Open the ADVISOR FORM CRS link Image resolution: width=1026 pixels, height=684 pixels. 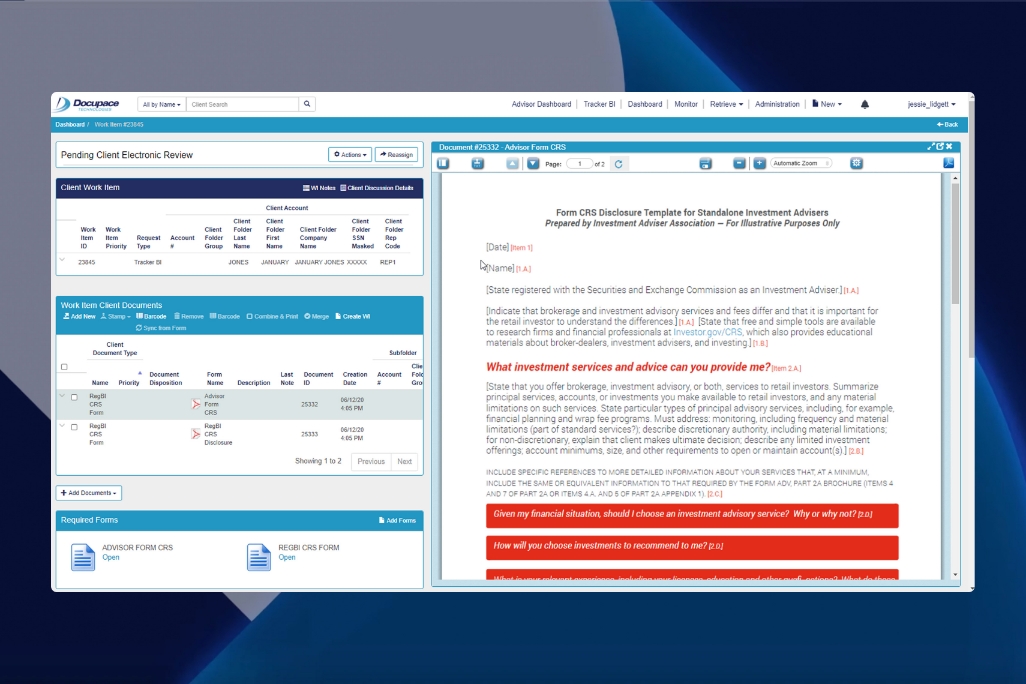110,558
